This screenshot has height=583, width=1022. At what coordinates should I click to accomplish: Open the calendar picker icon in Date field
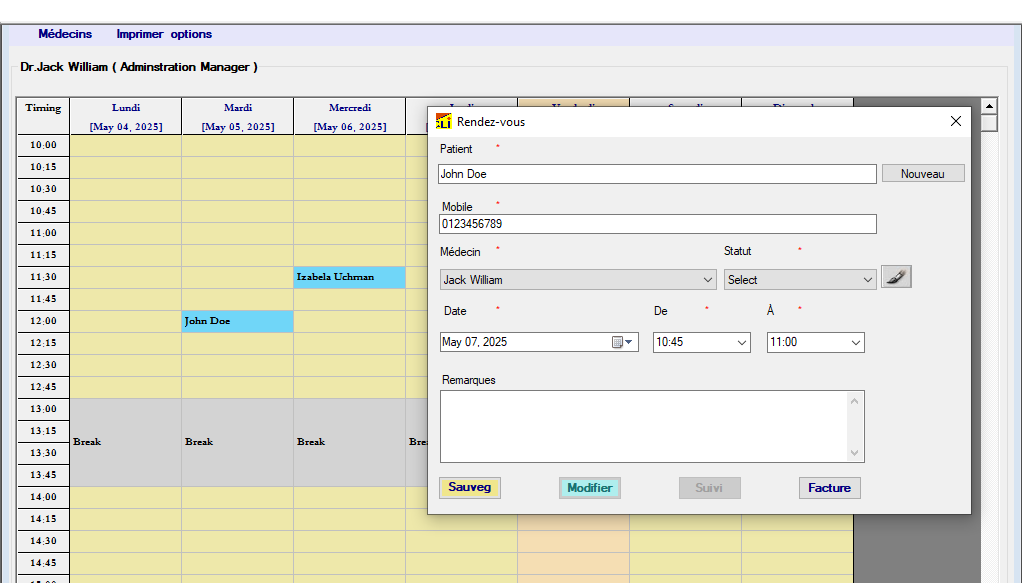click(618, 342)
